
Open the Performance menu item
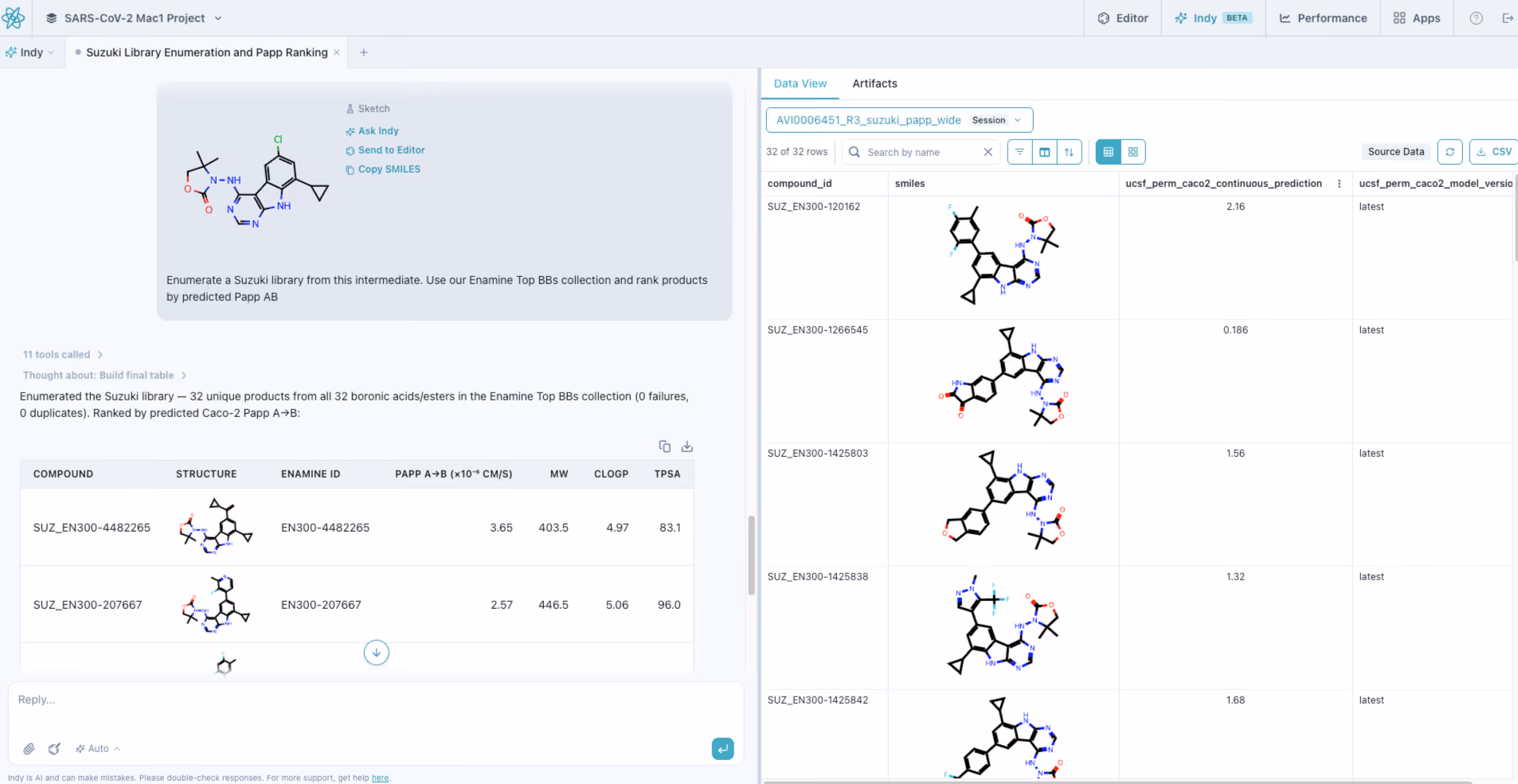click(1323, 18)
